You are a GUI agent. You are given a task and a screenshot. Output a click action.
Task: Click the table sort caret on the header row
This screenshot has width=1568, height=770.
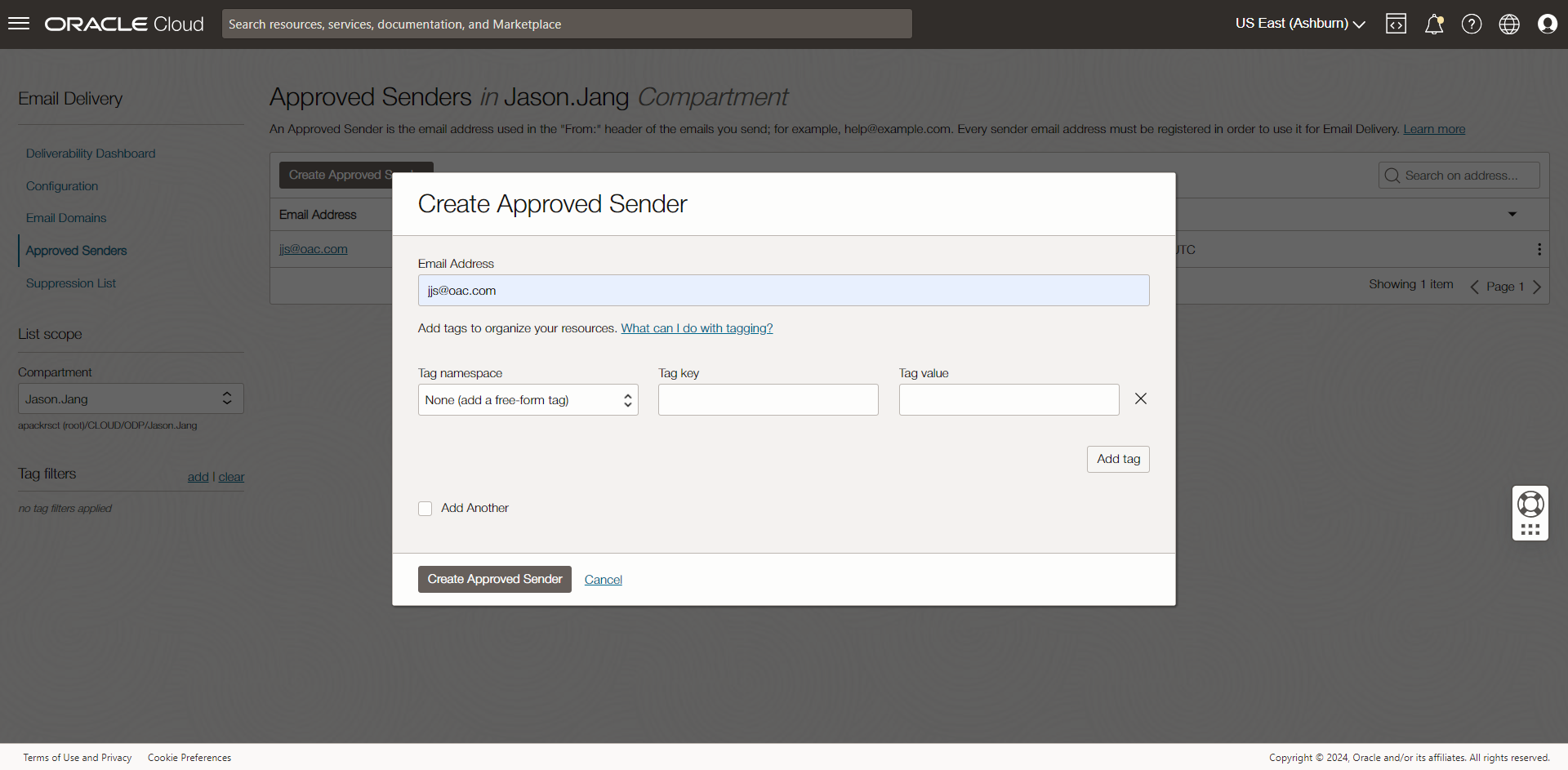coord(1512,214)
